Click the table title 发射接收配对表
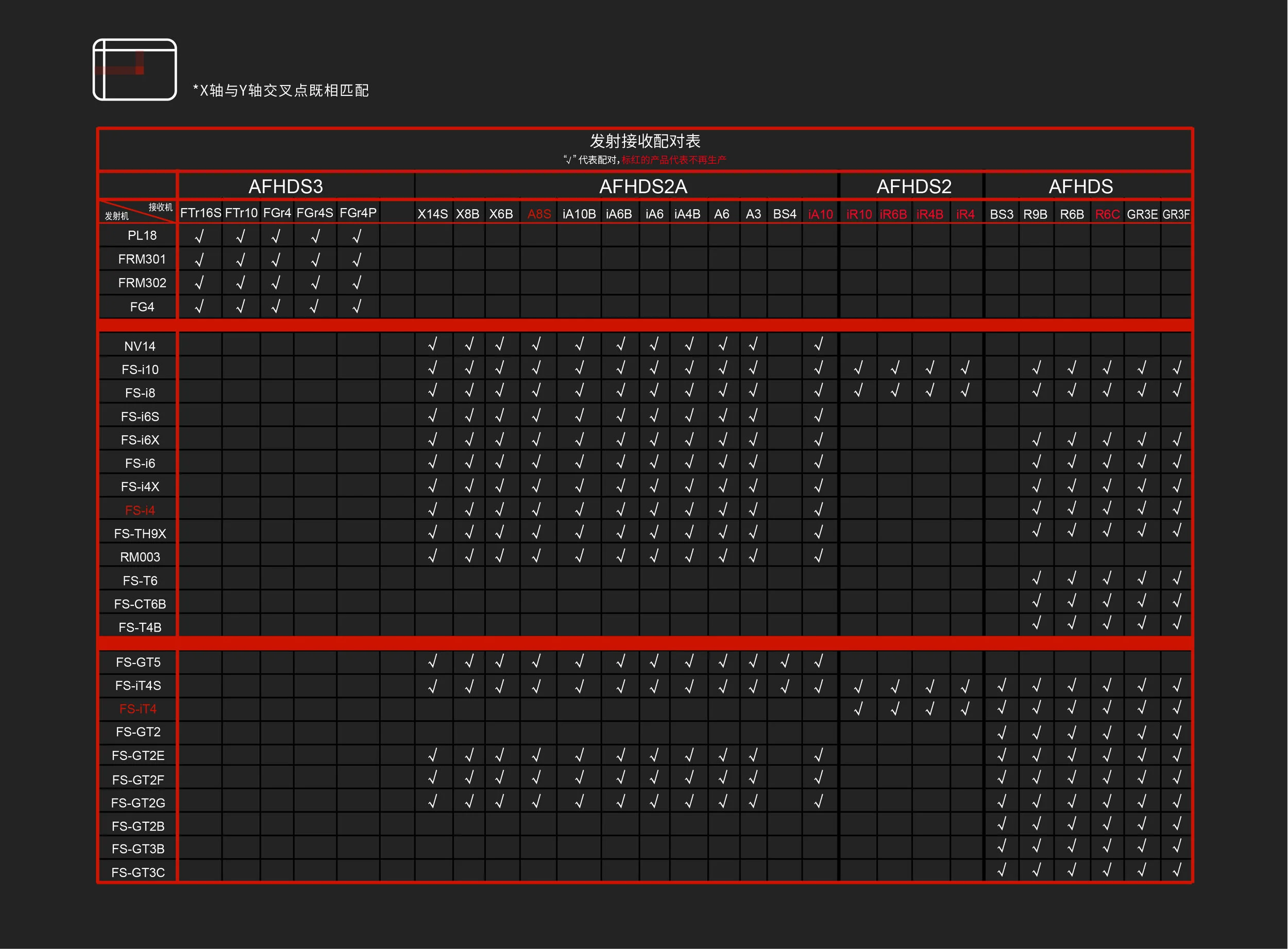Screen dimensions: 1288x949 tap(645, 141)
